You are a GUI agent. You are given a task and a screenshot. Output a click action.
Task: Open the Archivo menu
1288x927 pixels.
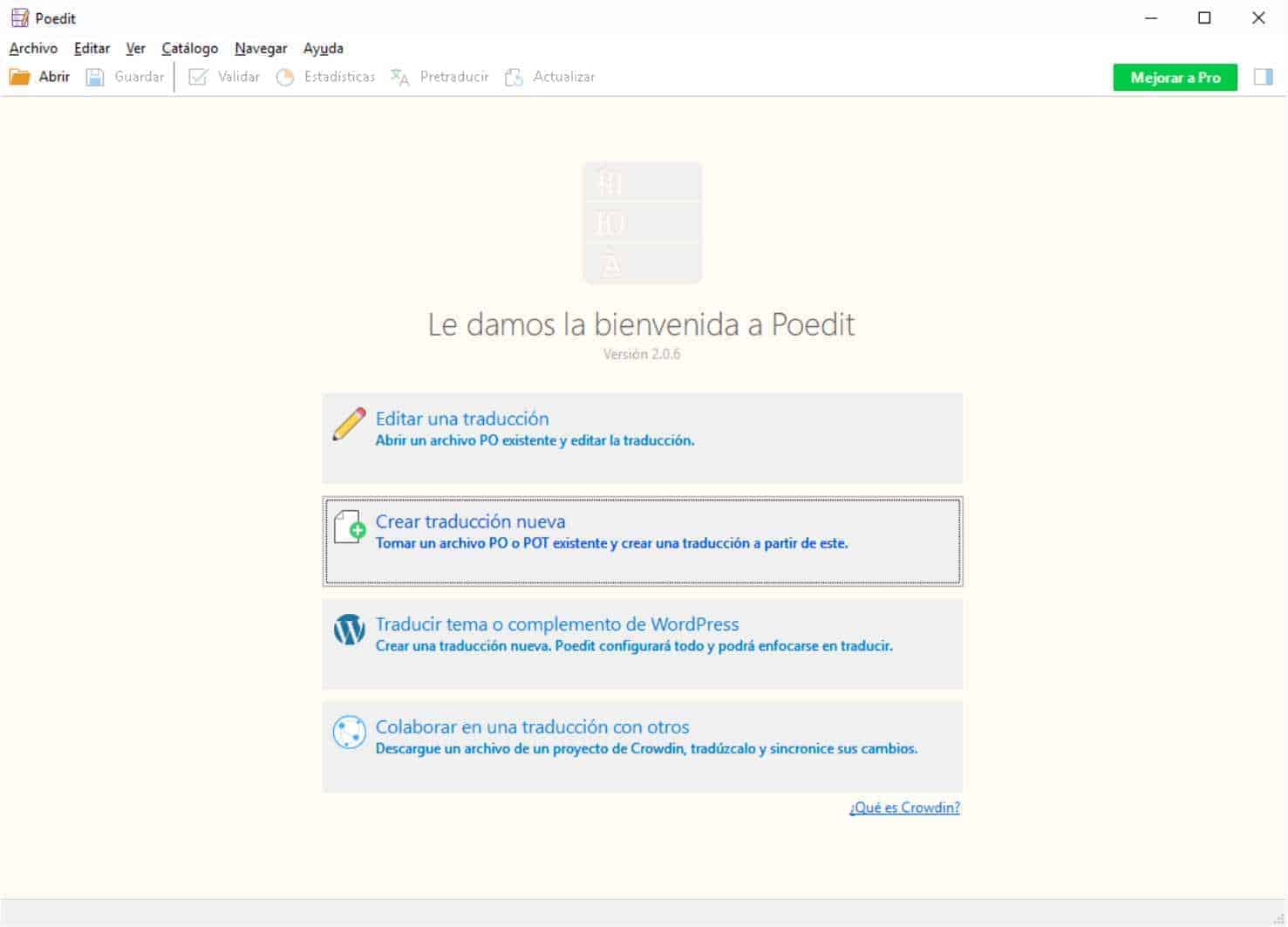(33, 48)
